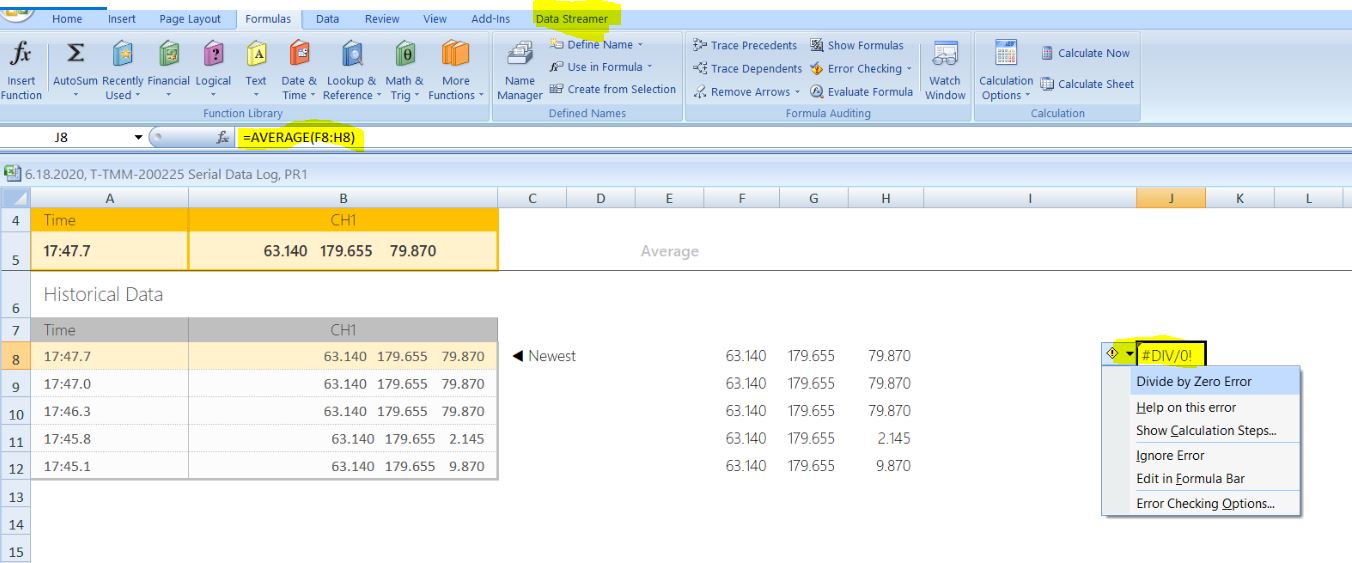Select column A header
This screenshot has height=563, width=1352.
110,198
